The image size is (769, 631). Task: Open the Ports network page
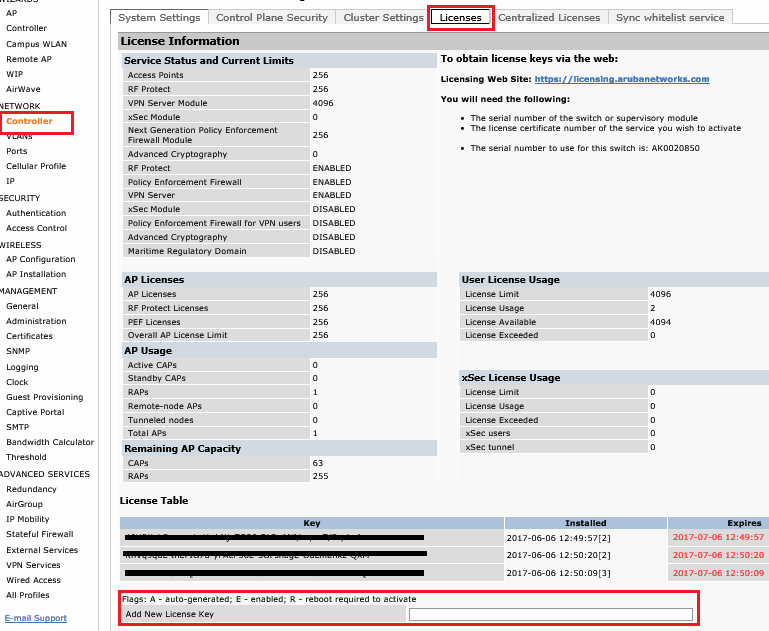point(17,151)
